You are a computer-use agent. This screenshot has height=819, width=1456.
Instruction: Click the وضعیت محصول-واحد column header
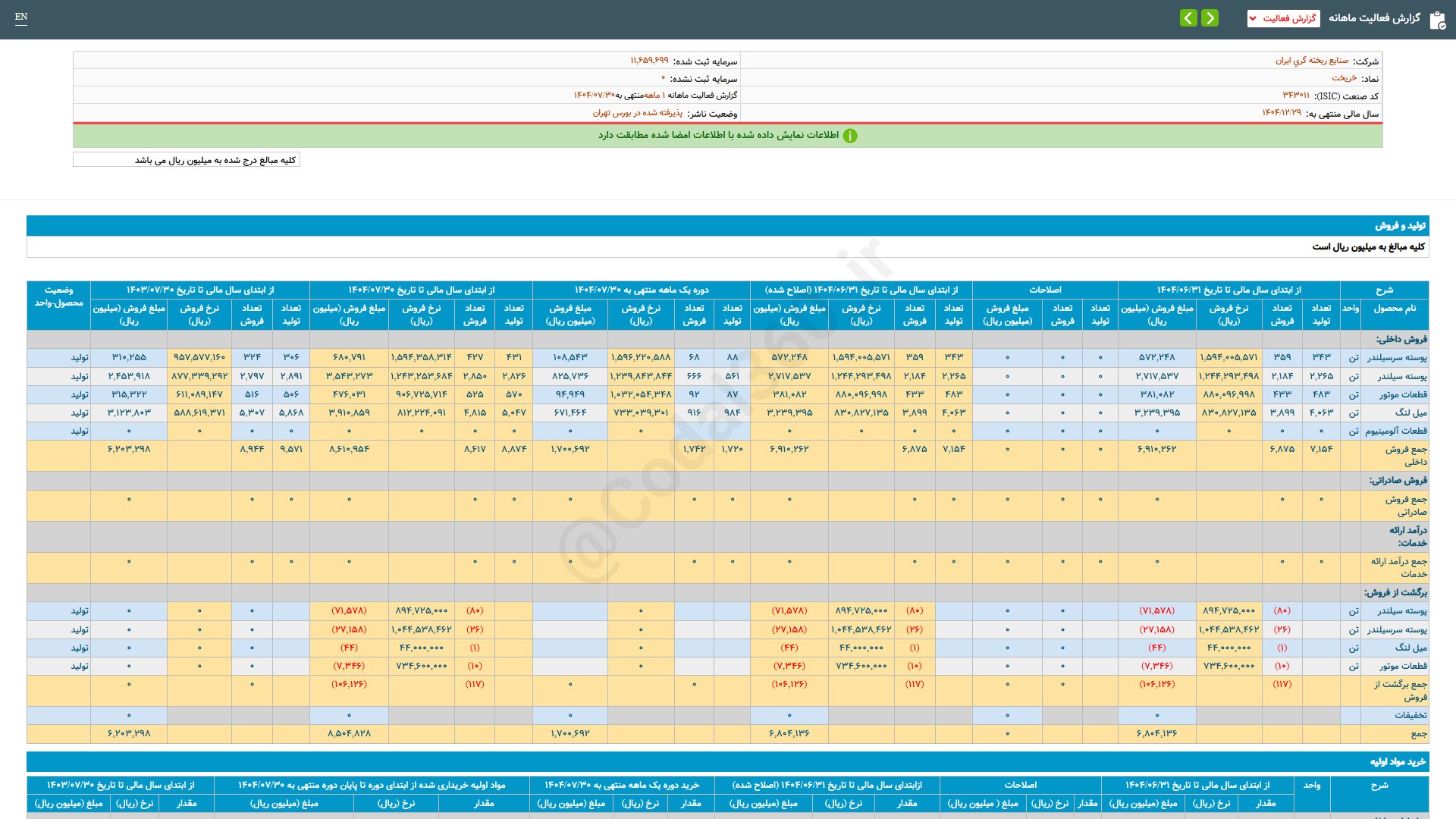58,297
